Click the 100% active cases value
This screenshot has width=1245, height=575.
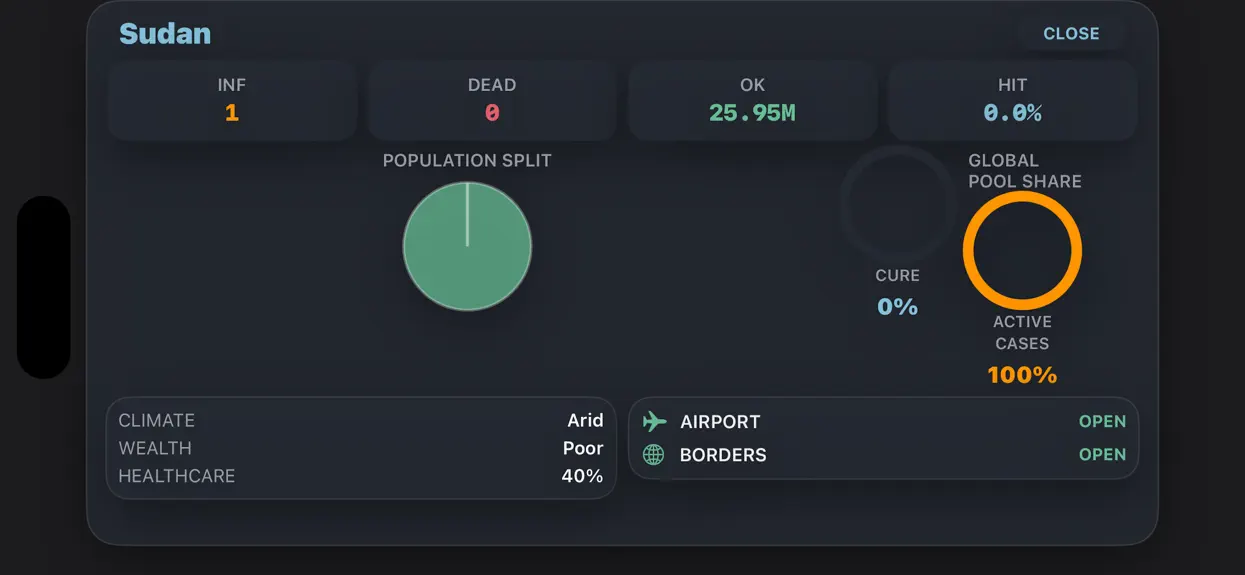[1022, 375]
